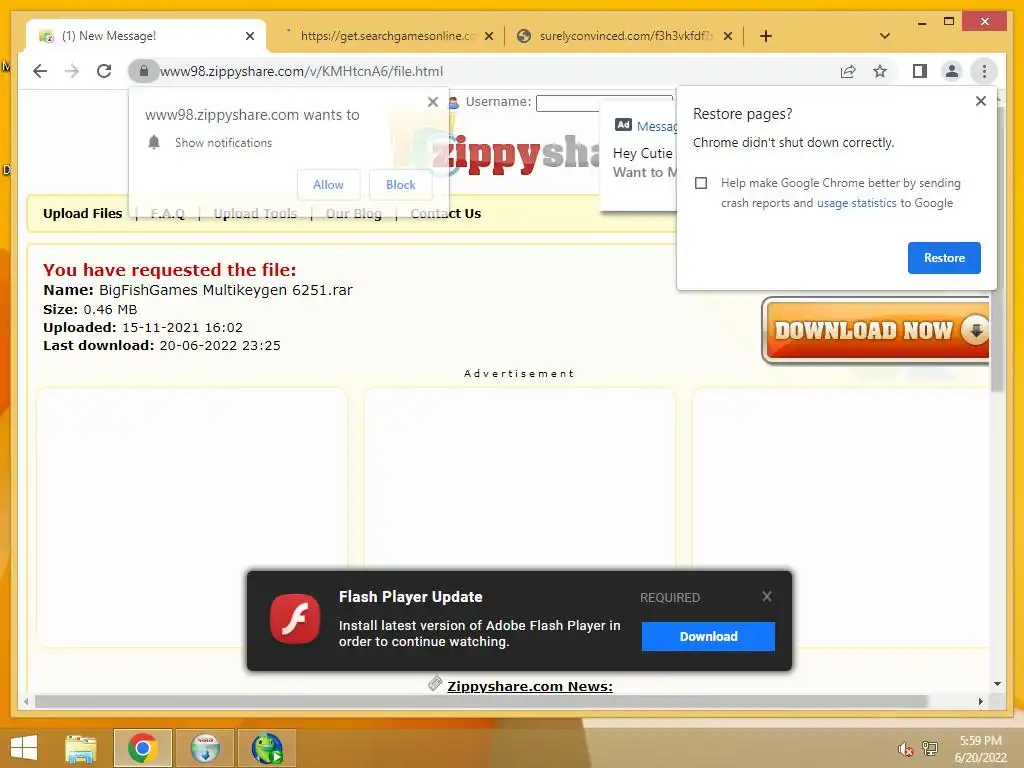Click the download manager taskbar icon
1024x768 pixels.
click(205, 748)
